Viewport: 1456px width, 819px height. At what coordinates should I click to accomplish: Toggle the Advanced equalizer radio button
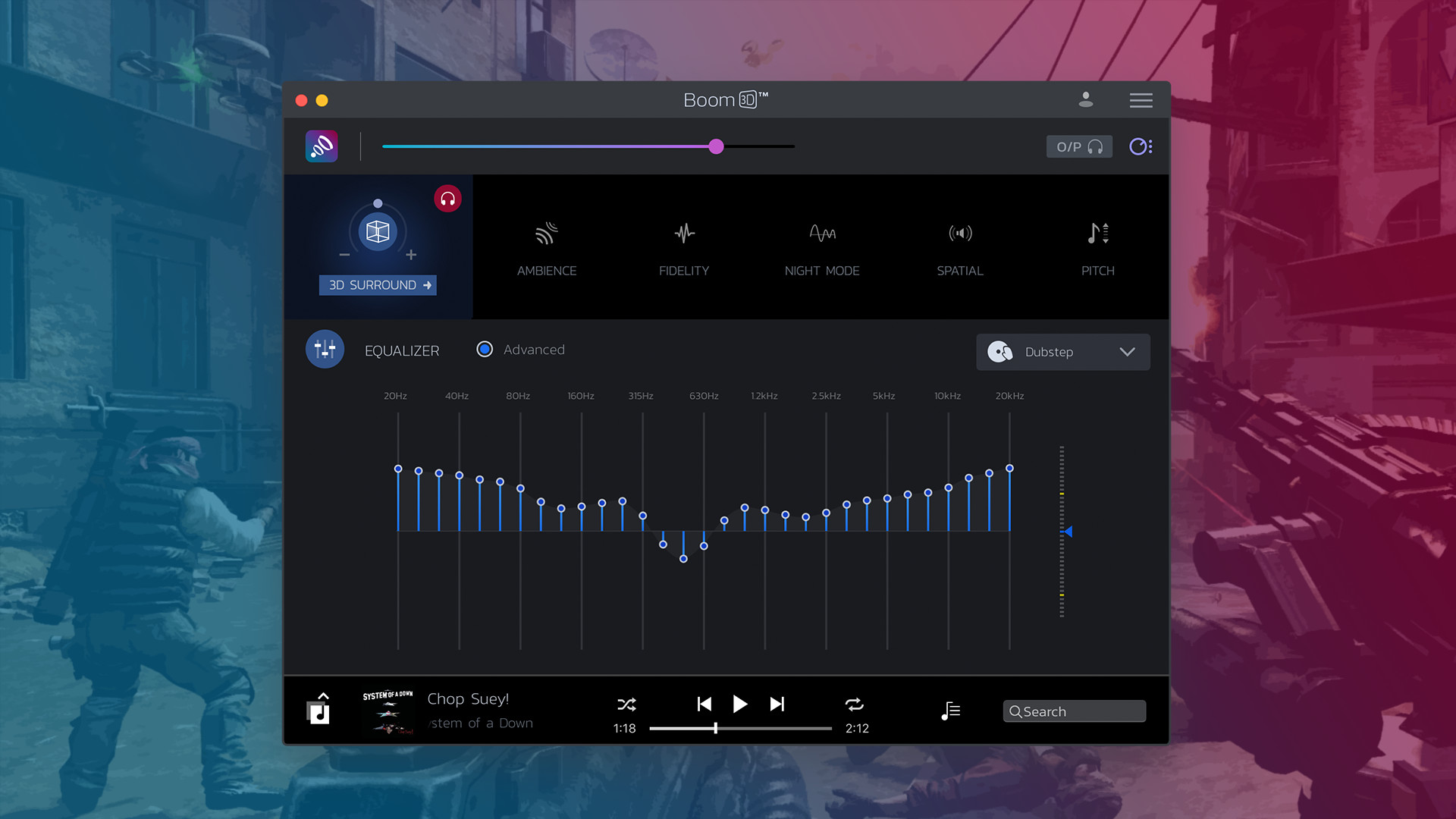pyautogui.click(x=485, y=350)
